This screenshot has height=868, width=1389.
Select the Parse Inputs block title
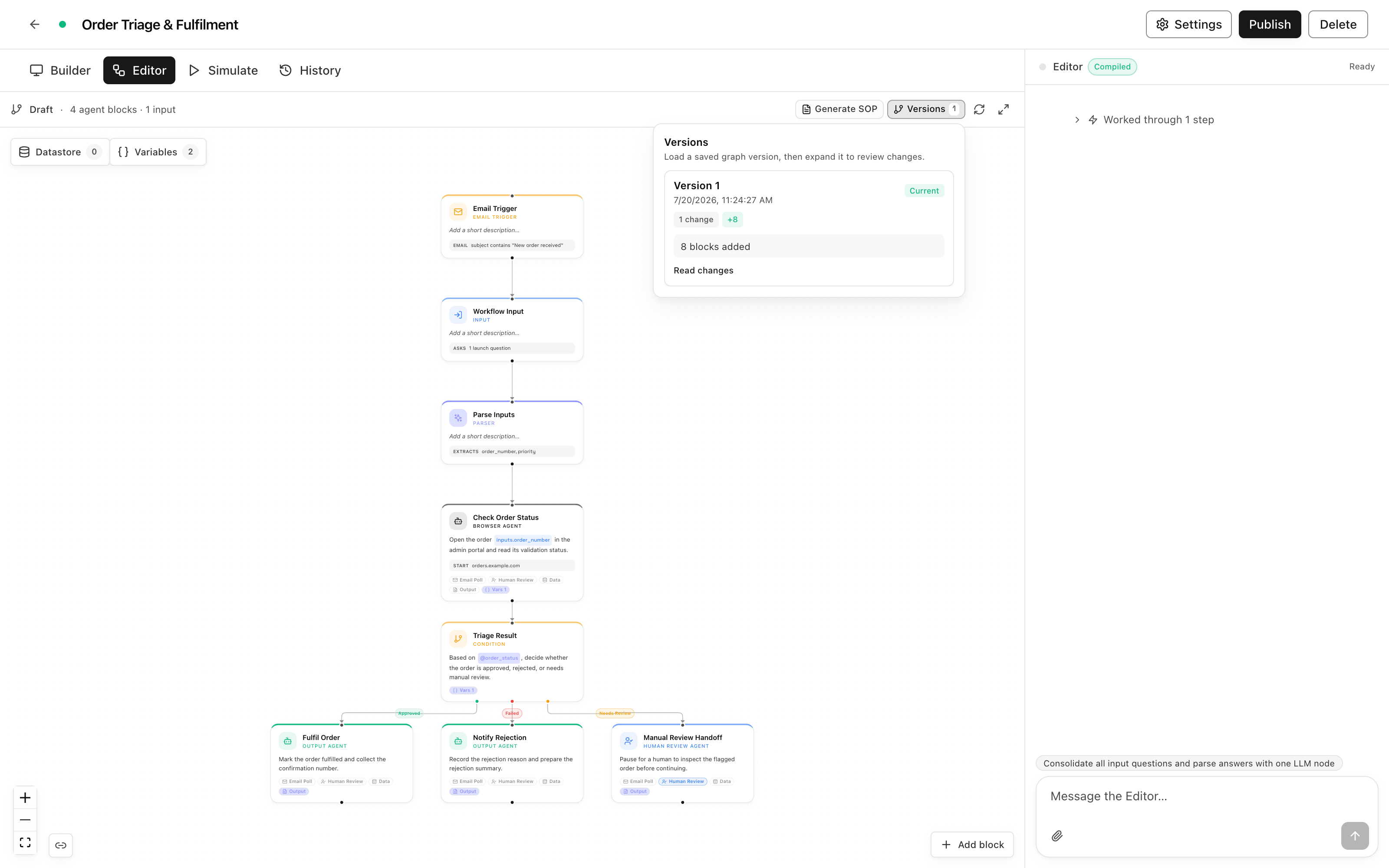[493, 414]
